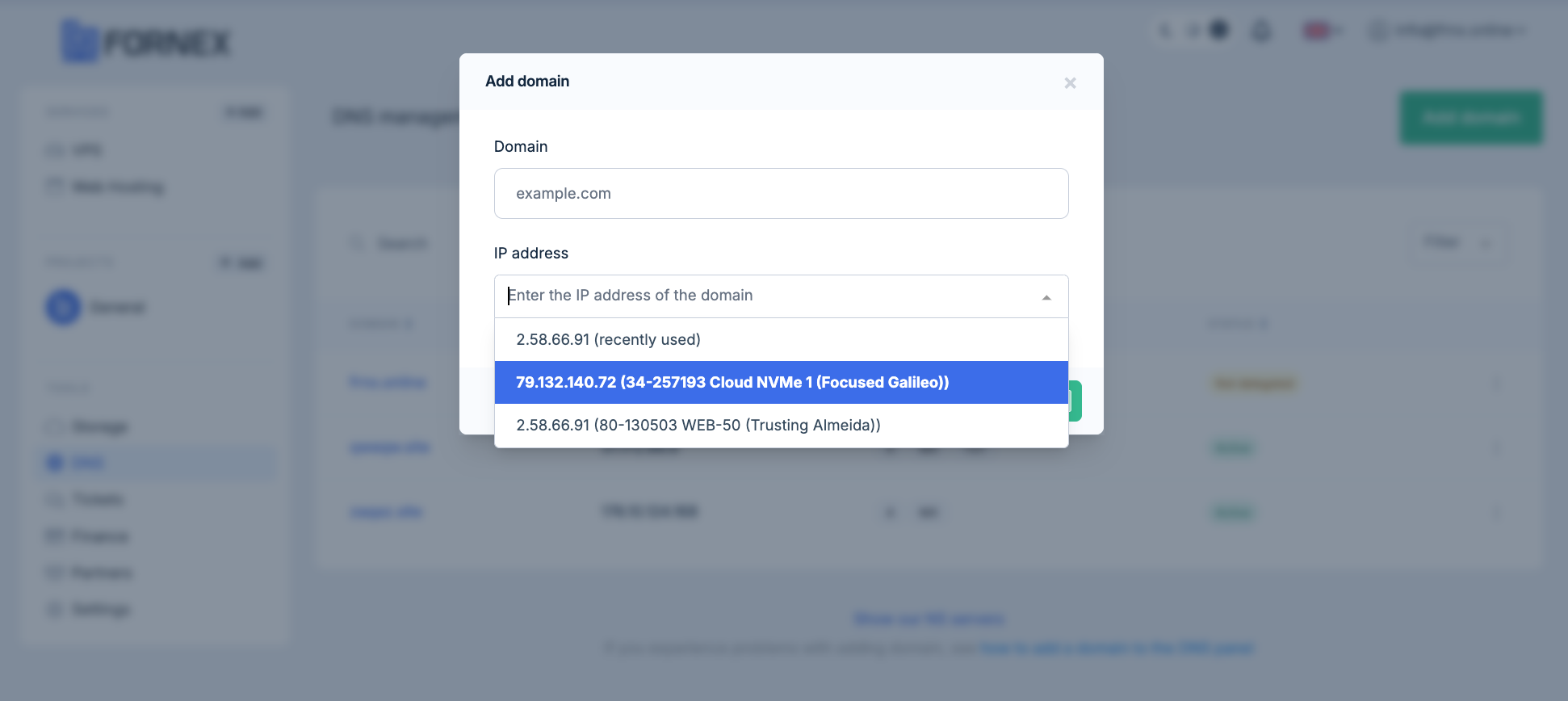
Task: Click the green Add domain button
Action: point(1470,118)
